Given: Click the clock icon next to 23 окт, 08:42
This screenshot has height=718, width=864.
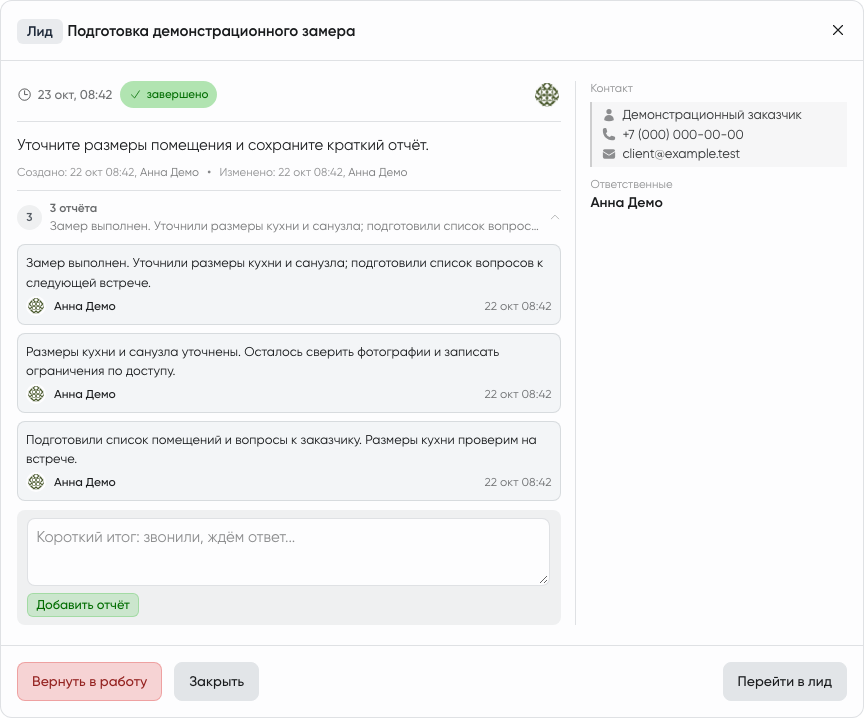Looking at the screenshot, I should coord(24,95).
